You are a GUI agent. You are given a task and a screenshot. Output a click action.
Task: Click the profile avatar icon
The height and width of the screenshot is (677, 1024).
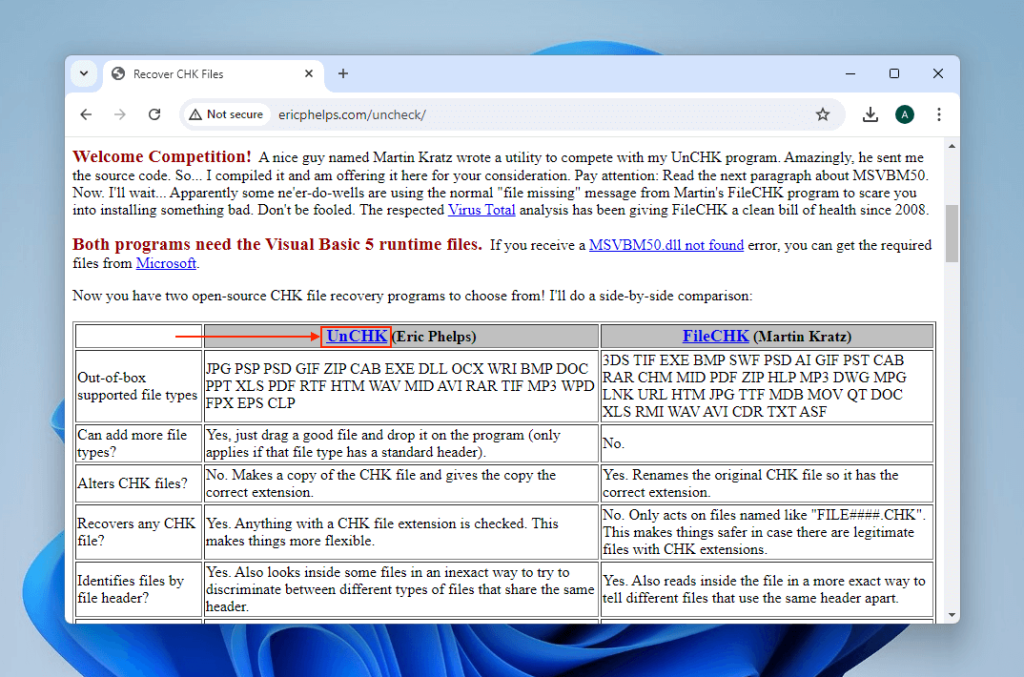coord(904,114)
